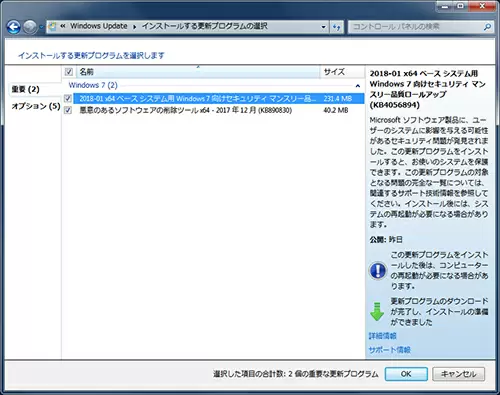Click the Back navigation arrow
Screen dimensions: 500x395
point(14,27)
